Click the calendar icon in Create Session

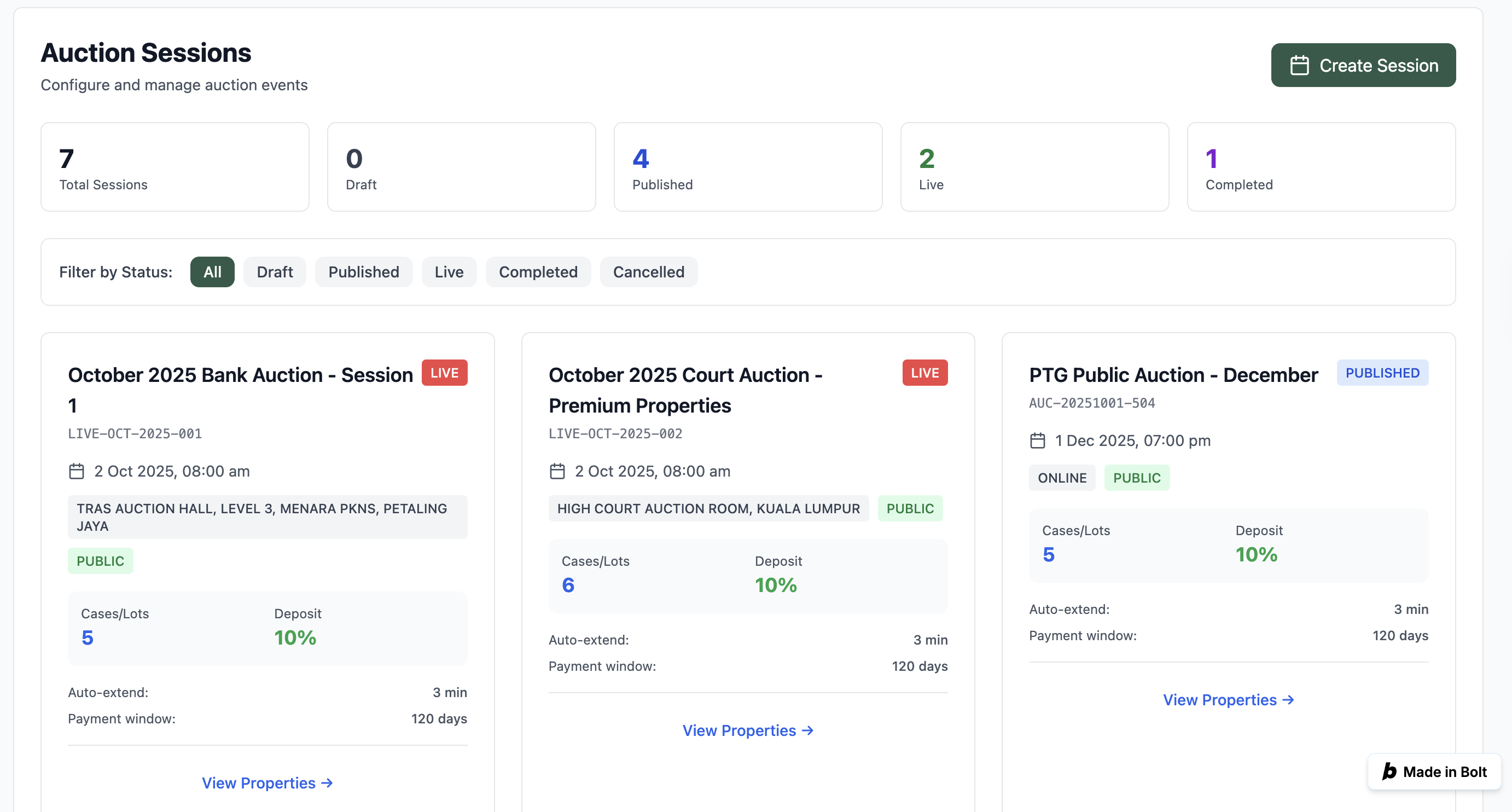[1299, 65]
